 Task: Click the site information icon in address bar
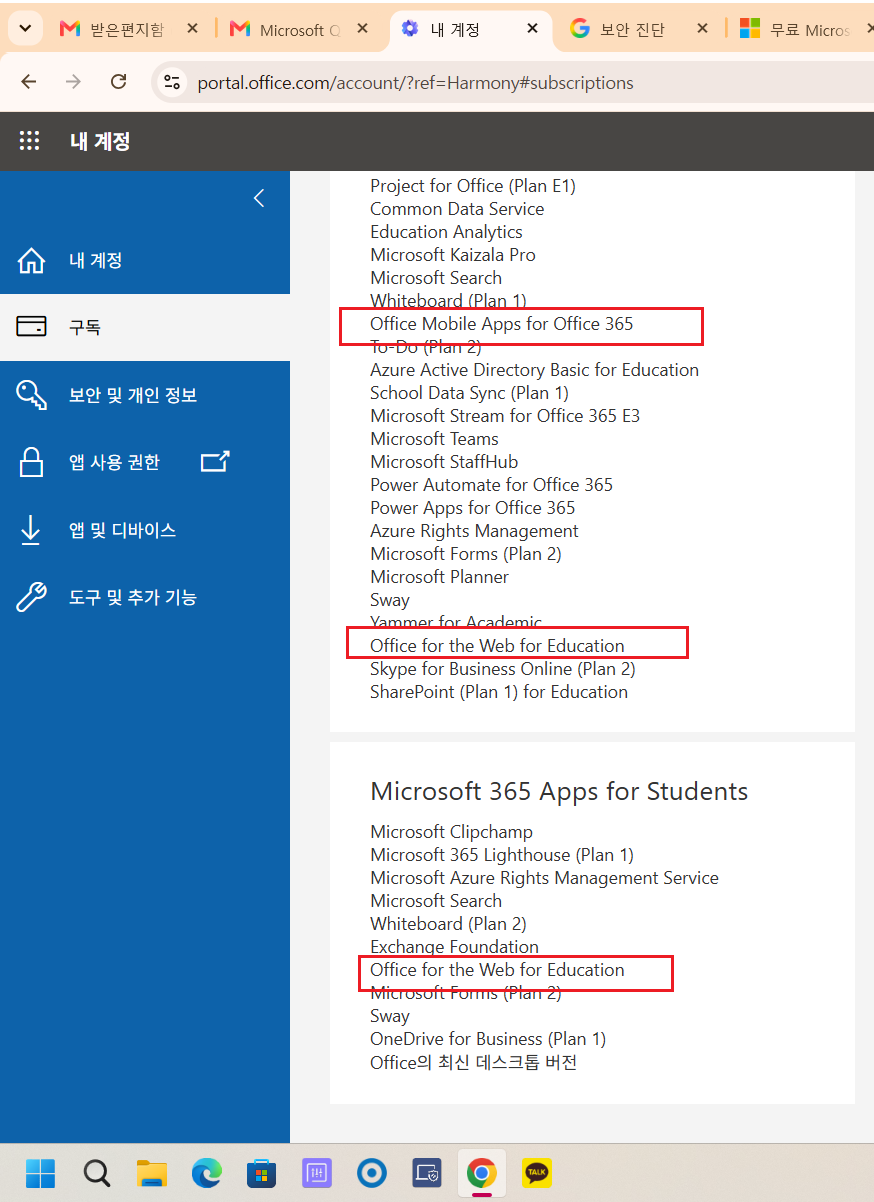(172, 82)
